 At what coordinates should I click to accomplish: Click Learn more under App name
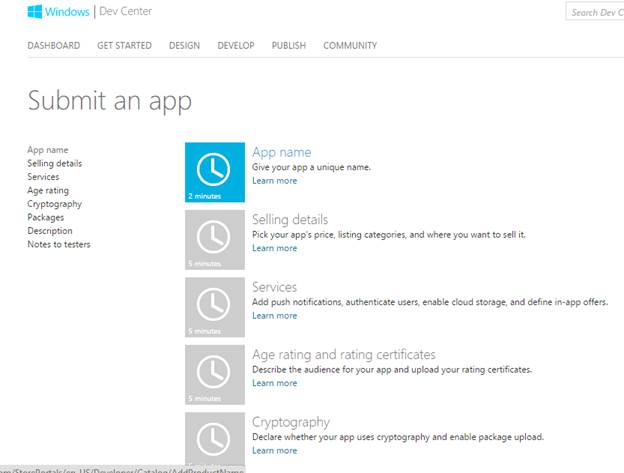274,181
